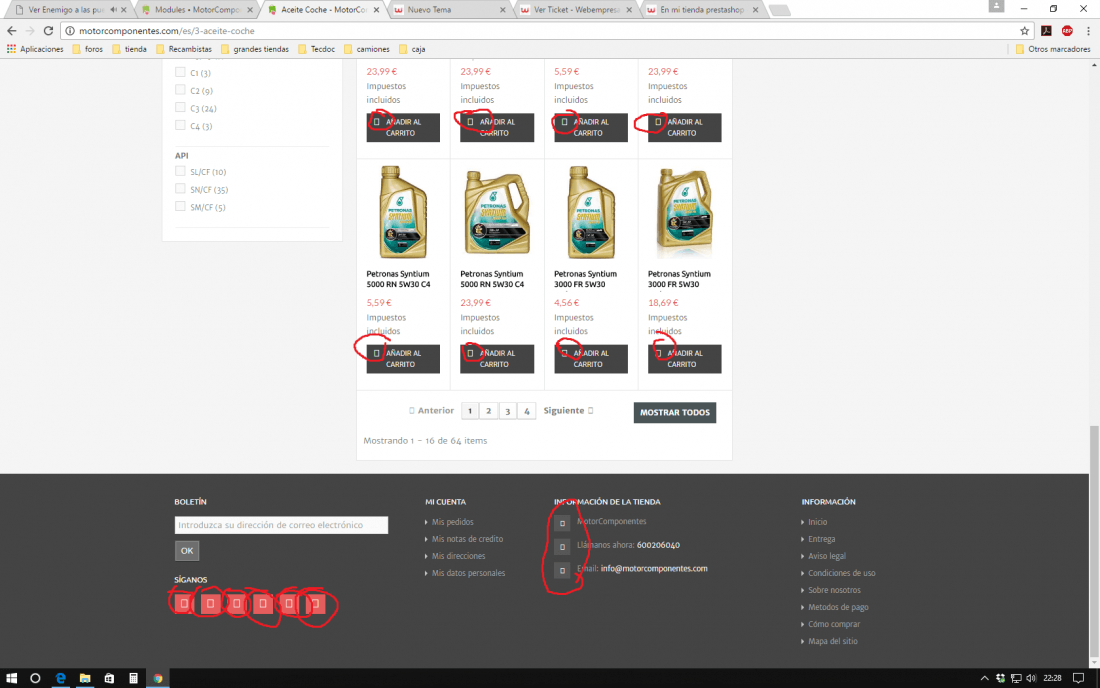This screenshot has width=1100, height=688.
Task: Check the C4 (3) filter box
Action: coord(180,125)
